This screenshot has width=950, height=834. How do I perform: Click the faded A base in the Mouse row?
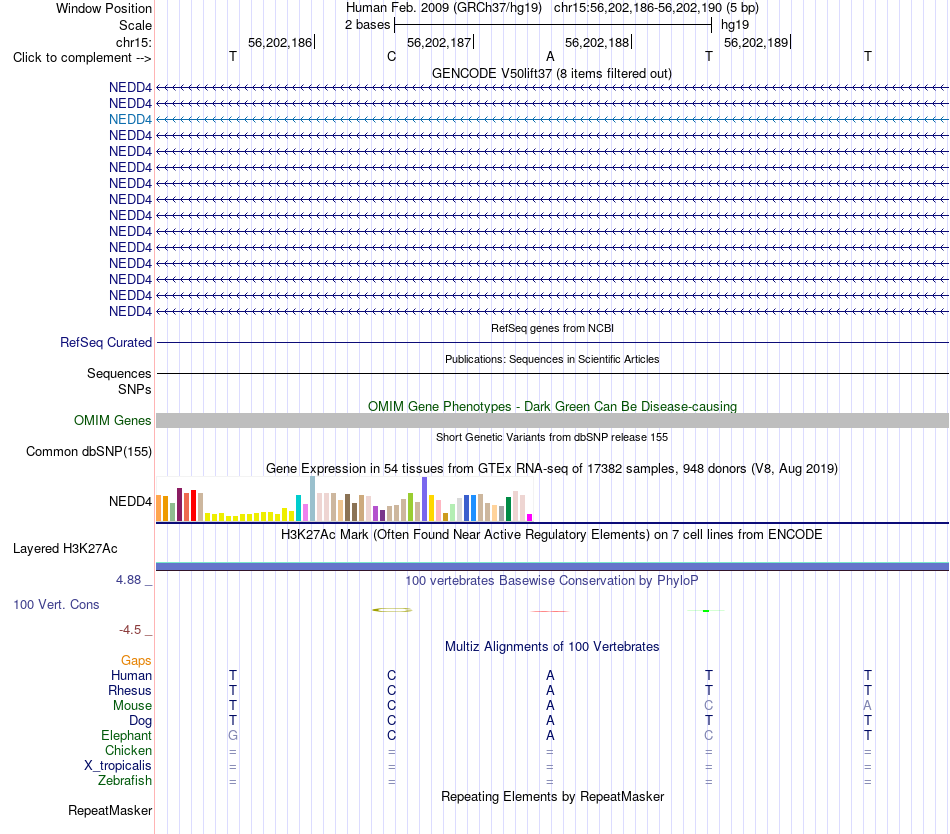click(868, 706)
